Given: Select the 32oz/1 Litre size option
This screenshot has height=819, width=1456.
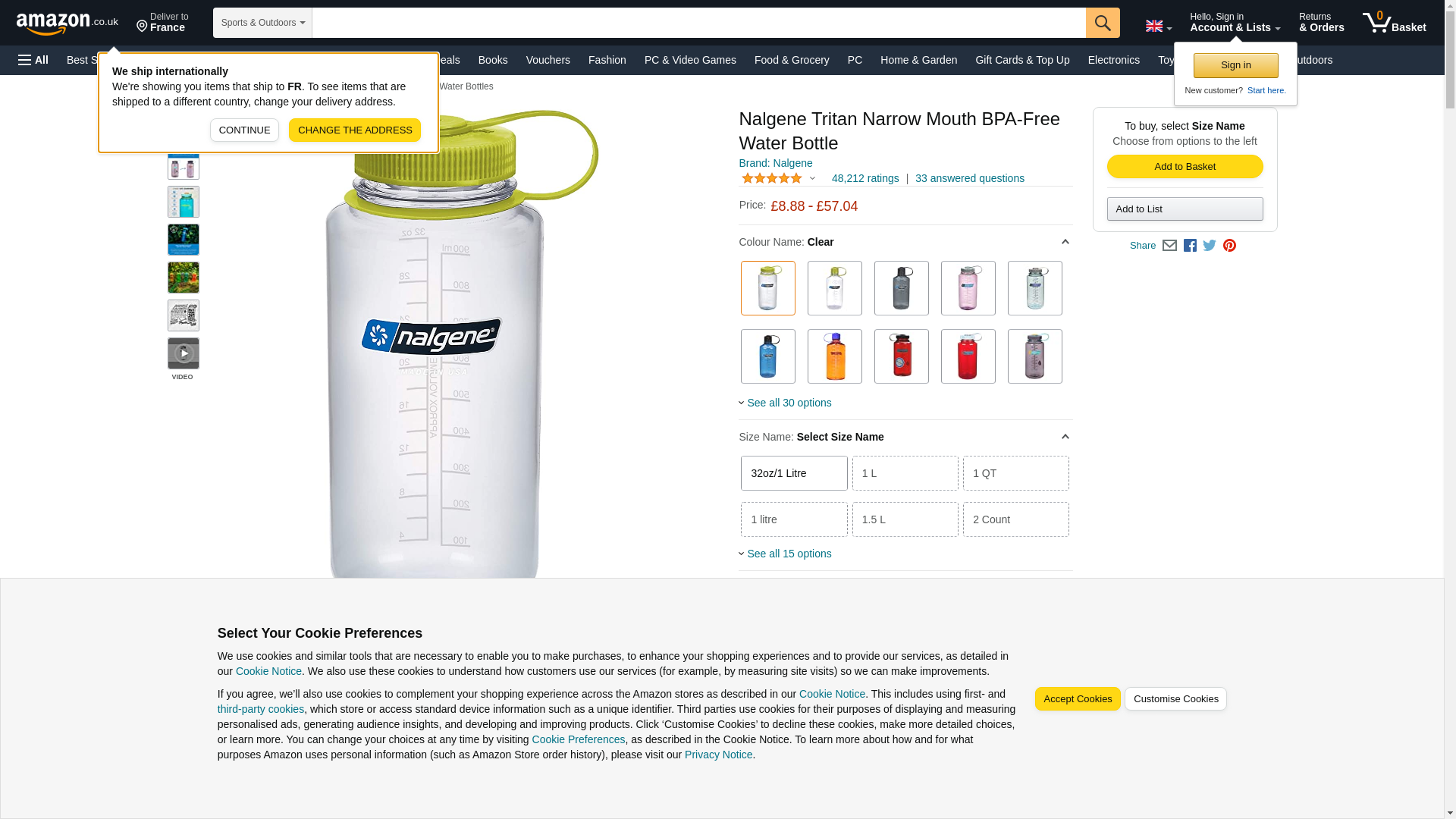Looking at the screenshot, I should (794, 473).
